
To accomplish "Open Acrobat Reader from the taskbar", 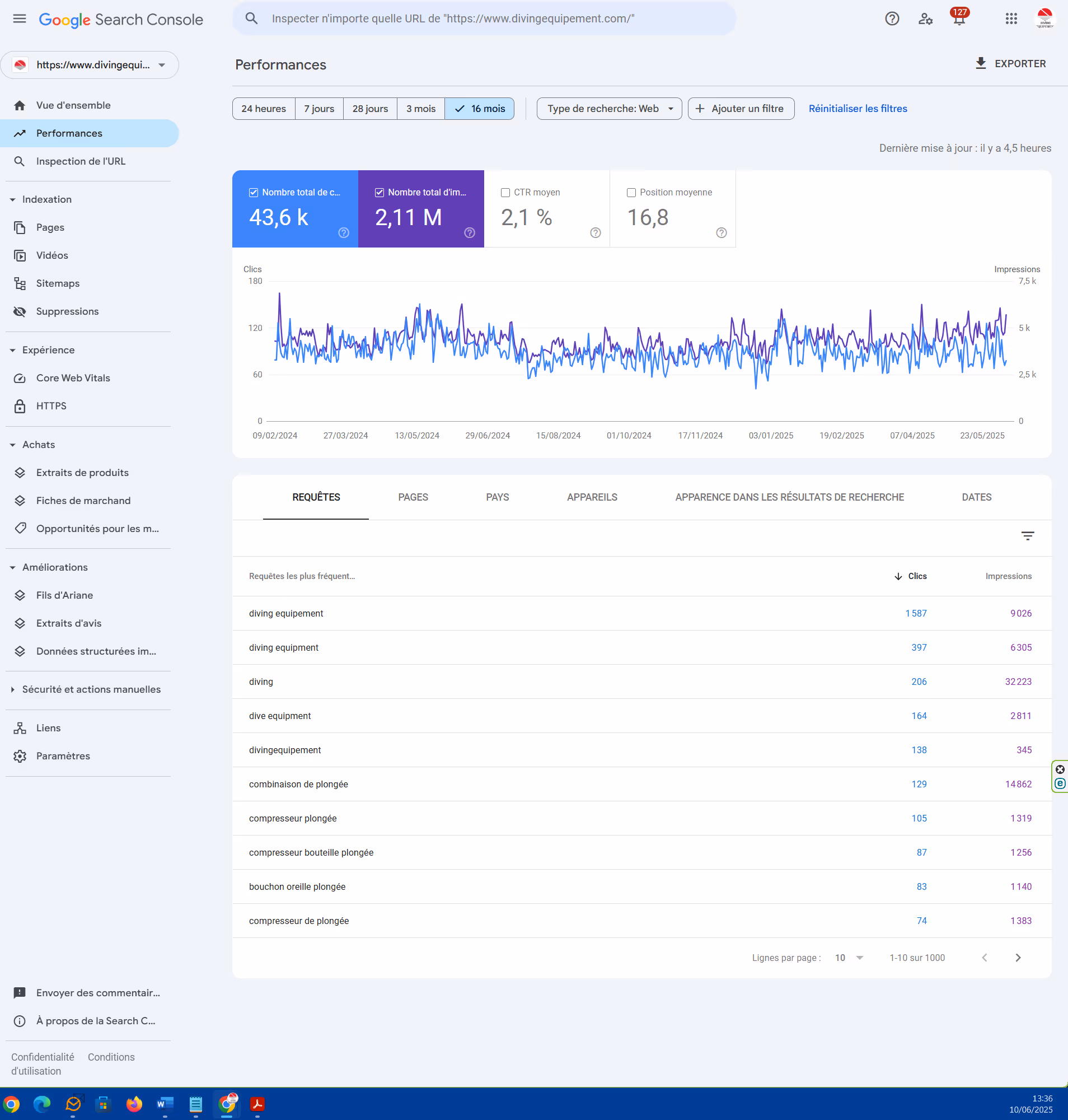I will pos(257,1104).
